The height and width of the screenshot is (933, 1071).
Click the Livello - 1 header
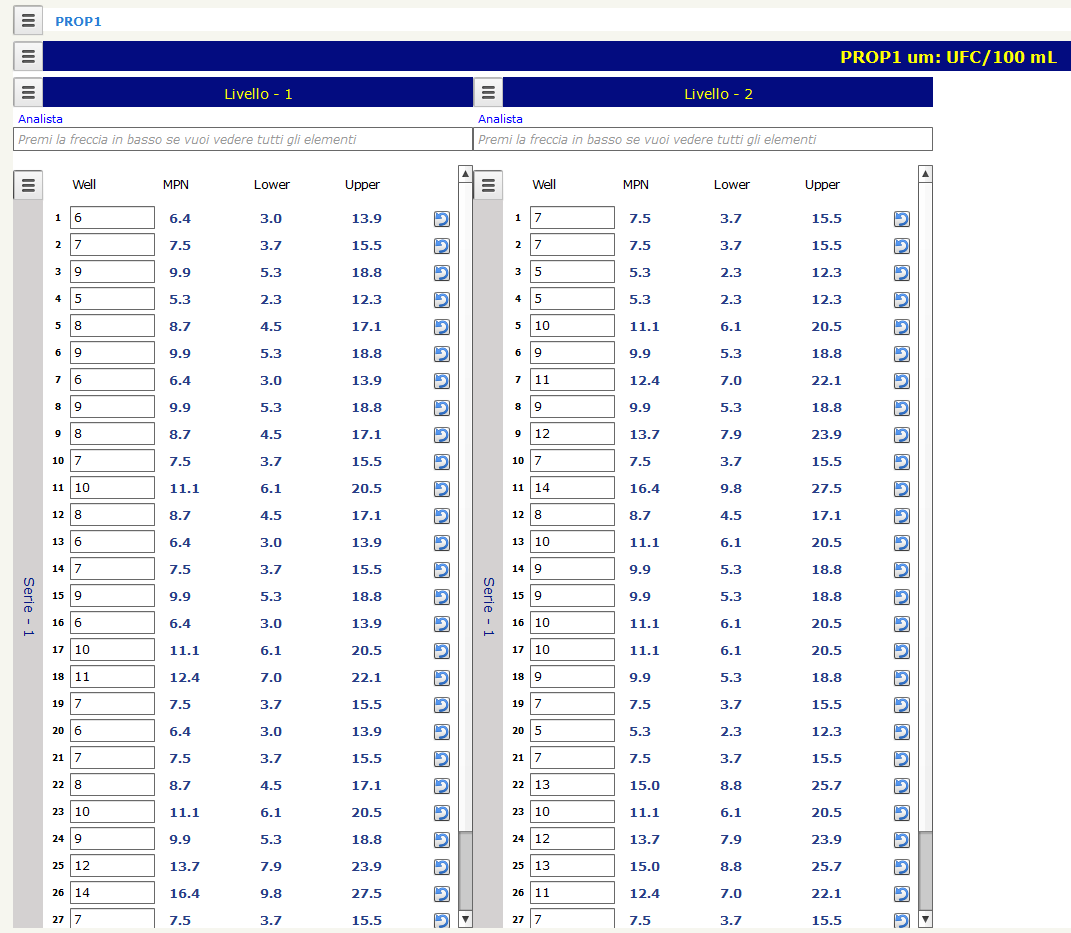click(258, 93)
